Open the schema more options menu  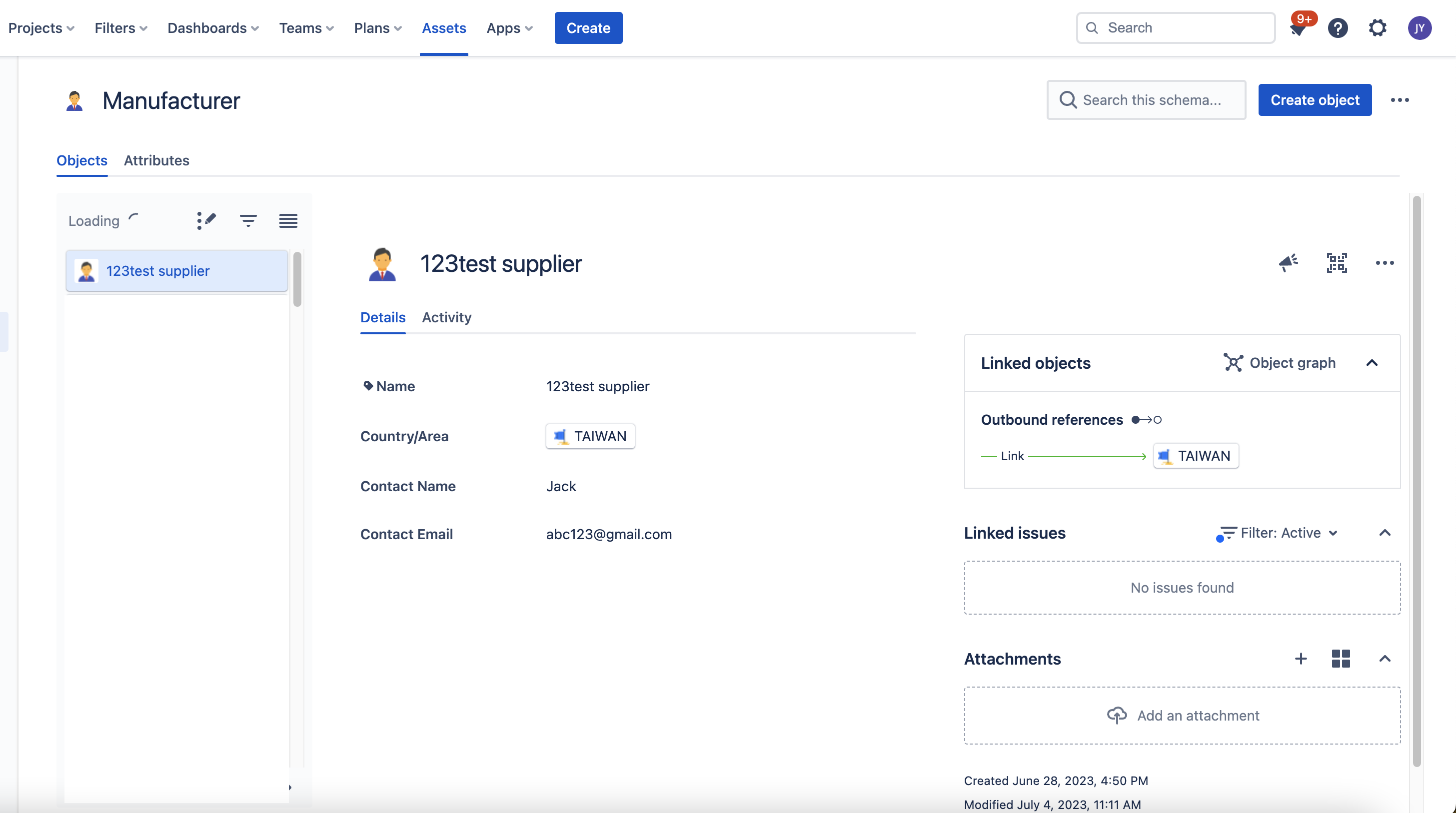[x=1400, y=100]
